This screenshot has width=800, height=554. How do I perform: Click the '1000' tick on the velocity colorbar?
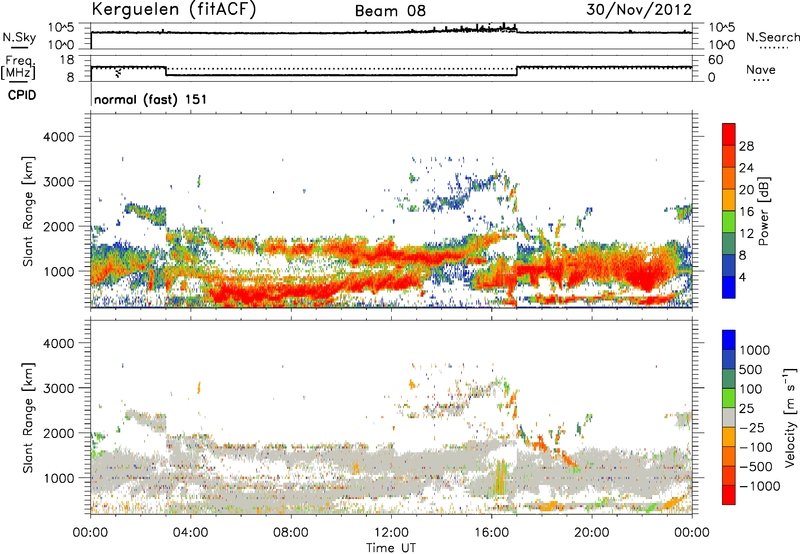pyautogui.click(x=755, y=350)
